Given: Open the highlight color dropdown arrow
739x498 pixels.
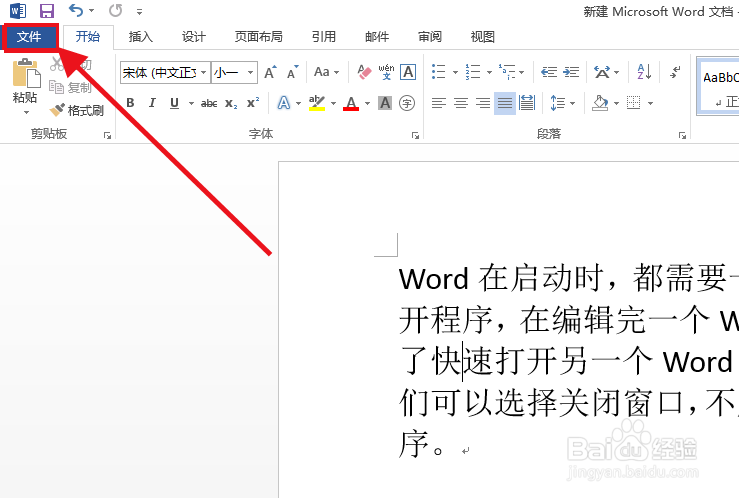Looking at the screenshot, I should [x=333, y=103].
